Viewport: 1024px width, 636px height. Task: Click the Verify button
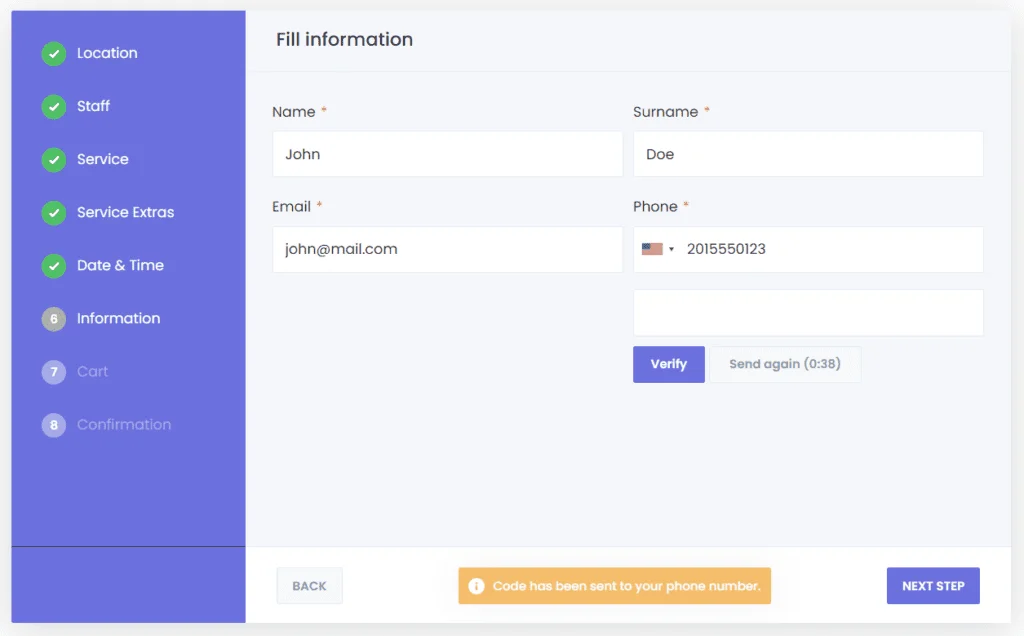669,364
